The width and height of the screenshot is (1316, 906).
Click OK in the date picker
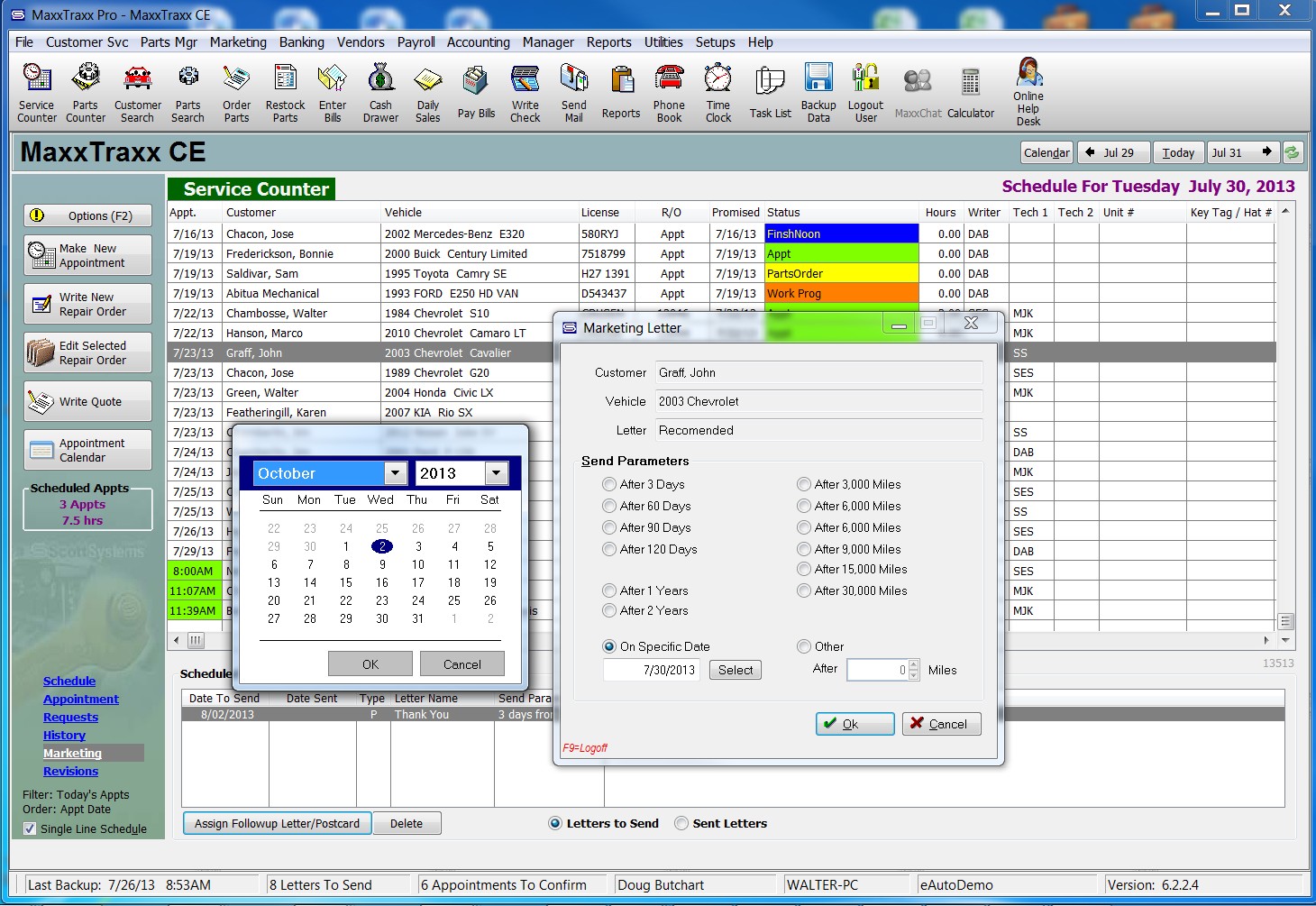pyautogui.click(x=370, y=664)
